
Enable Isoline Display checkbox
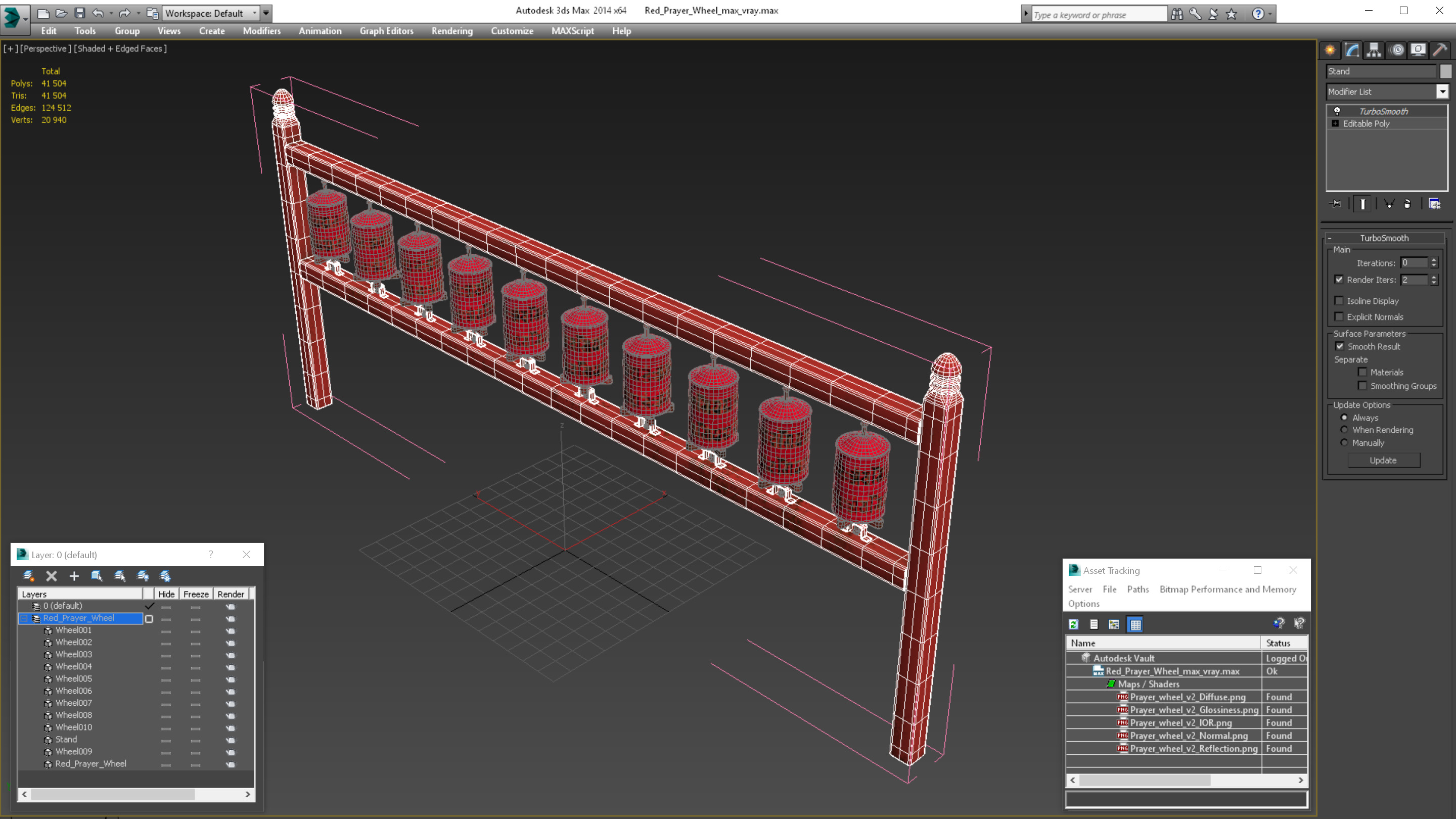click(1339, 301)
